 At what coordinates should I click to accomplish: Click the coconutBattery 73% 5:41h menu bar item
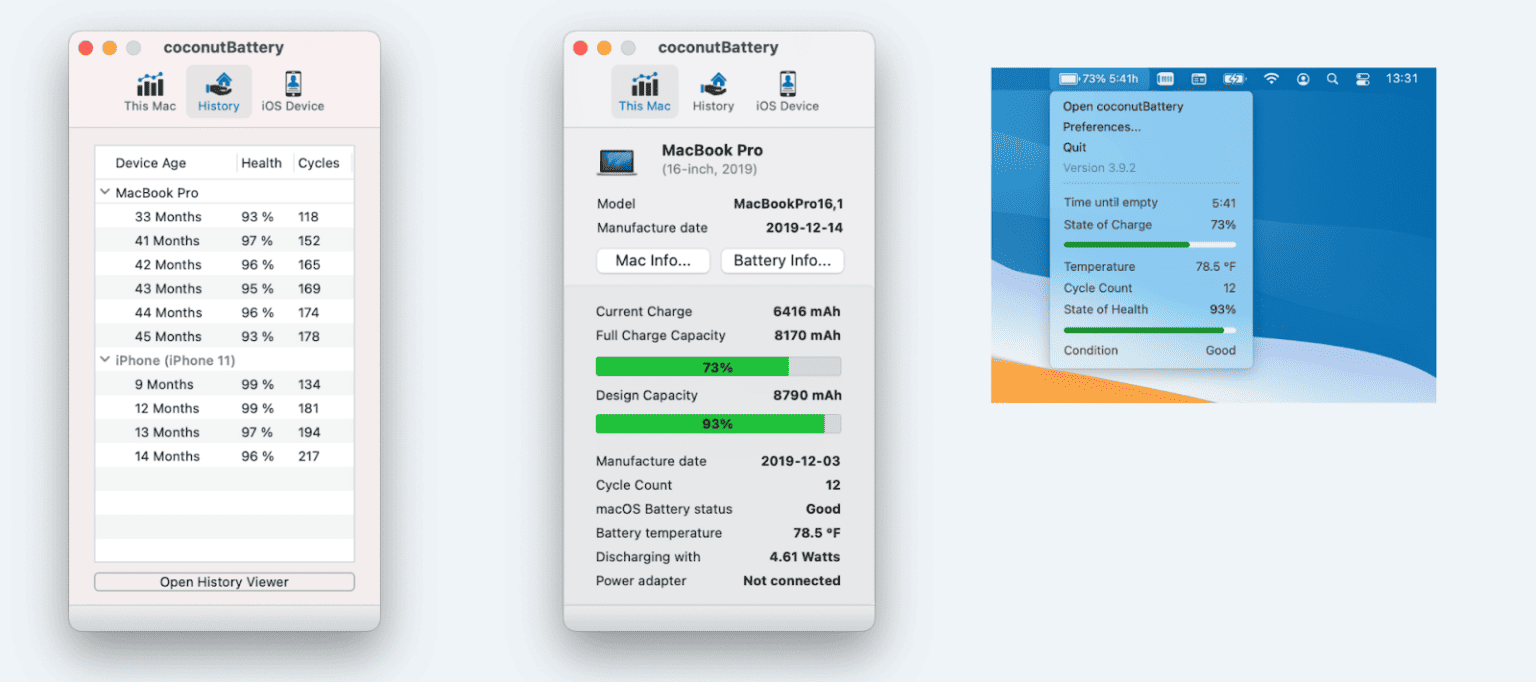coord(1099,78)
